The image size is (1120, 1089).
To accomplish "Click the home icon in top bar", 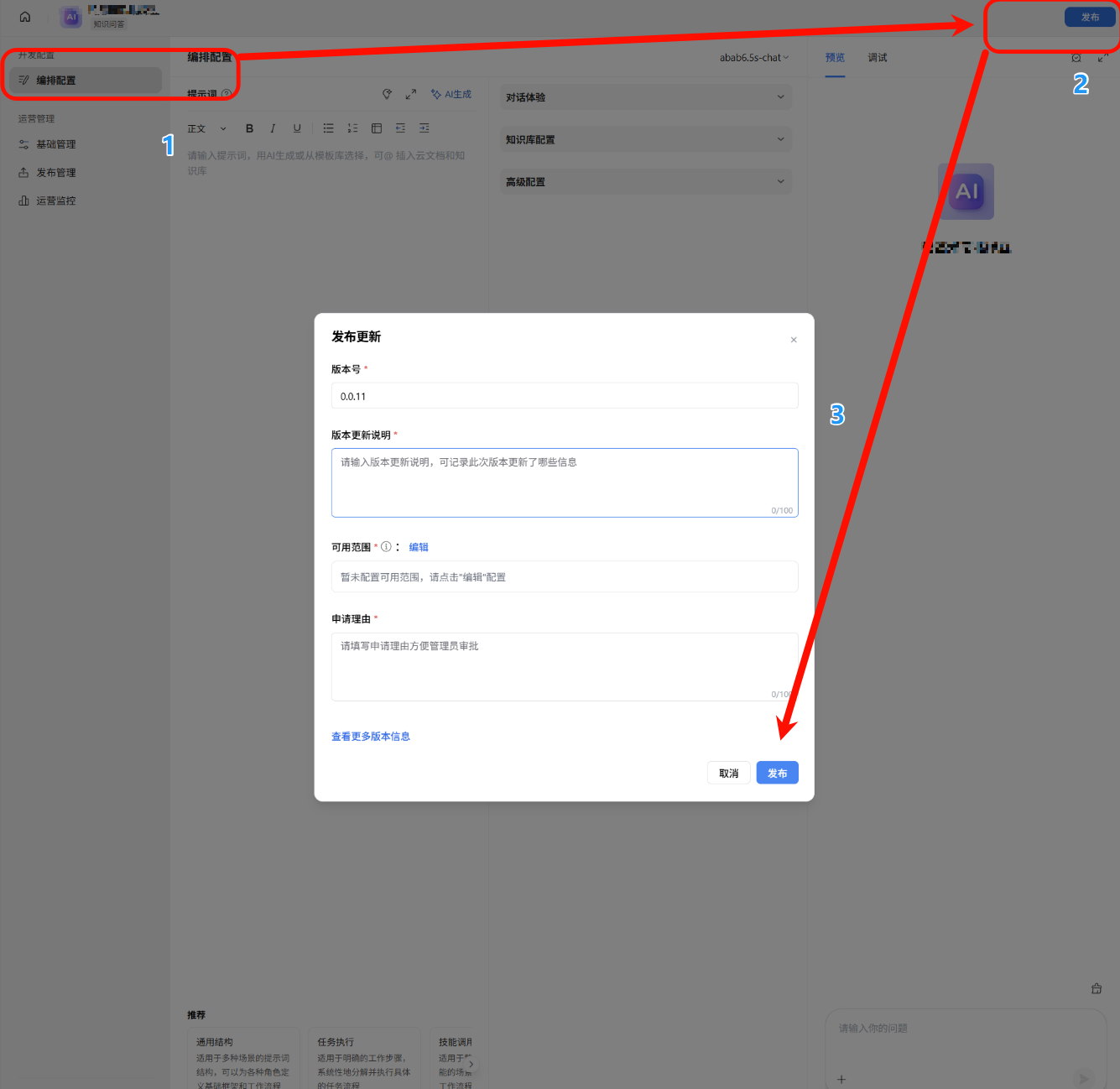I will 25,17.
